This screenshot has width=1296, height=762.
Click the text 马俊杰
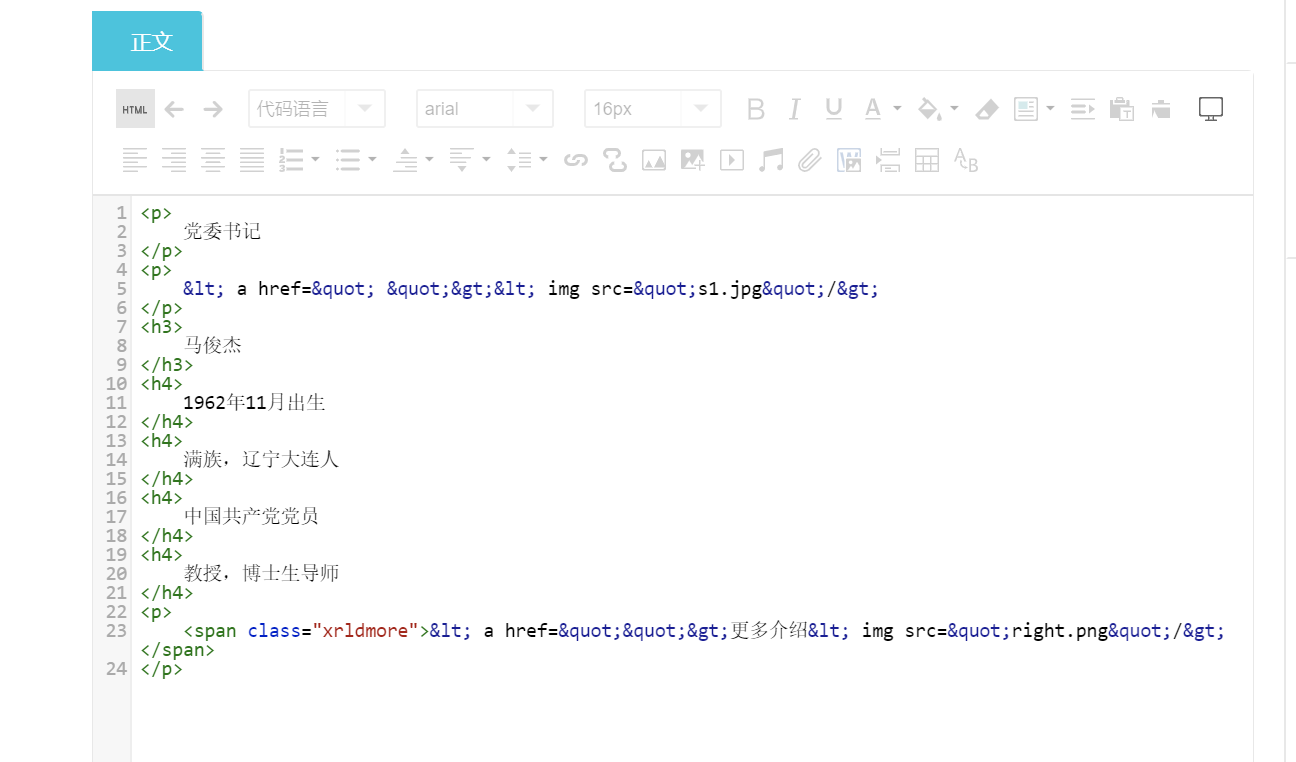click(213, 345)
